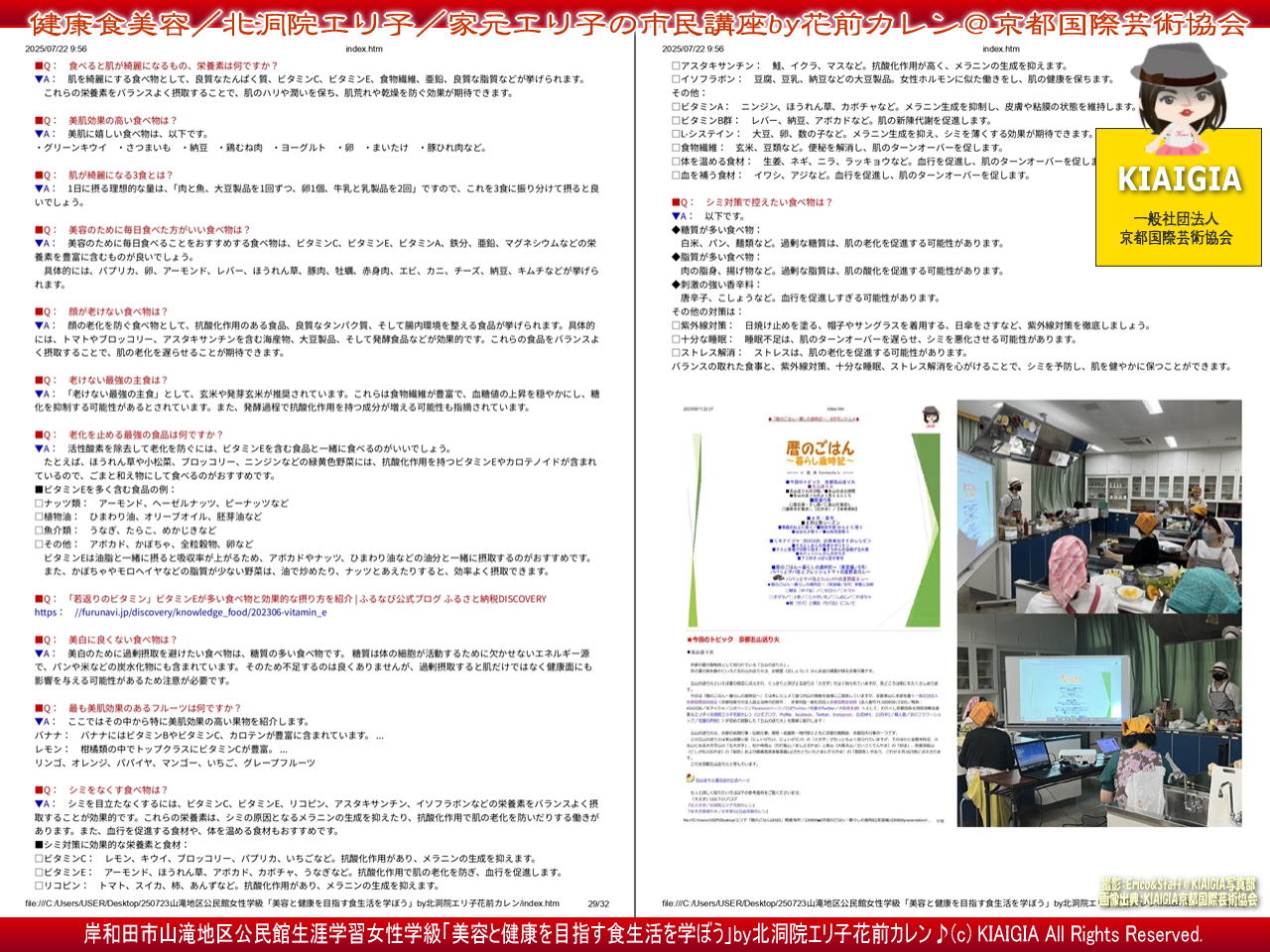Click the heading 刺激の強い香辛料
This screenshot has height=952, width=1270.
715,285
